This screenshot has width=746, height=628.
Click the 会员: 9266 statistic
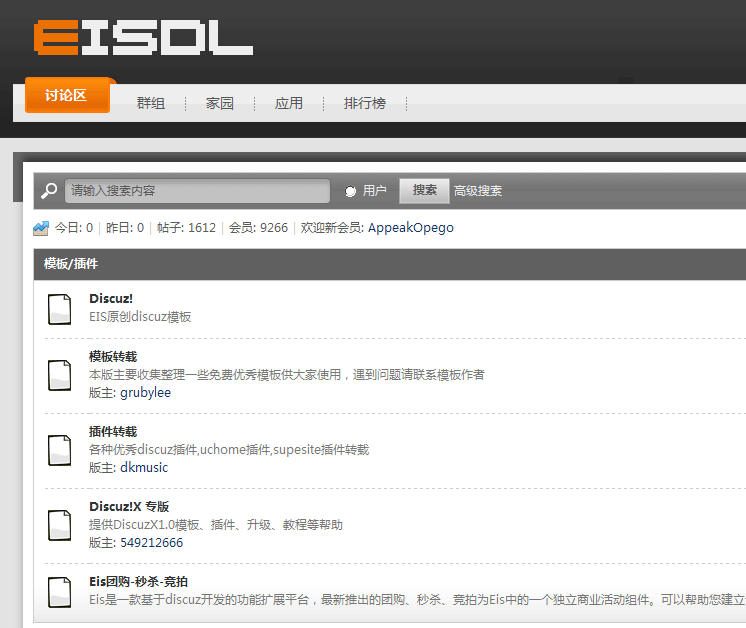258,228
